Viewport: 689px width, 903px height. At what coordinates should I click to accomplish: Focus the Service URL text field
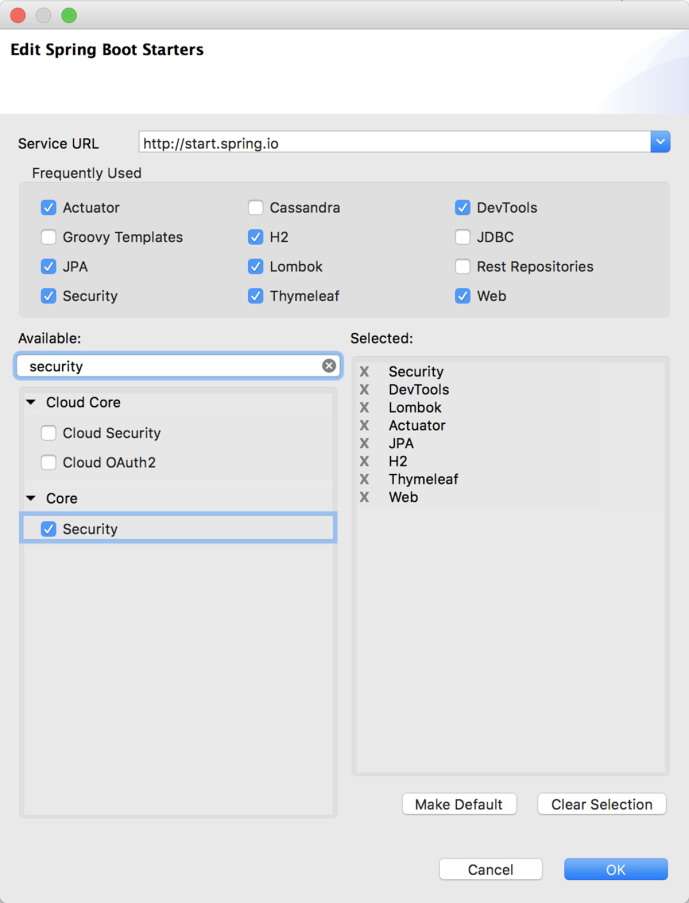click(395, 142)
